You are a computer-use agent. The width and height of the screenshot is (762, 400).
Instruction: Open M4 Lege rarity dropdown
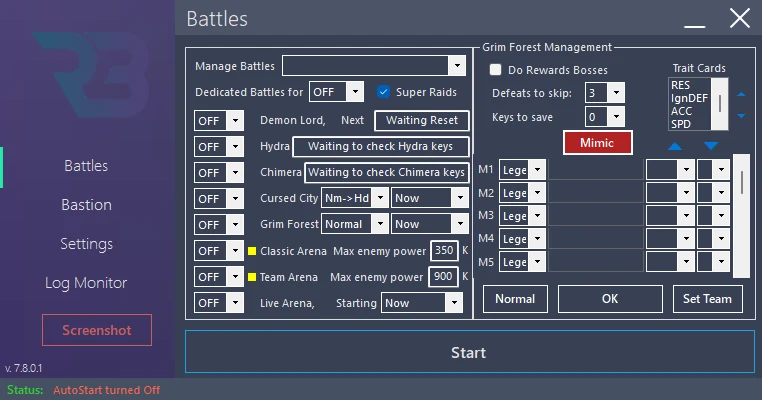(x=522, y=239)
